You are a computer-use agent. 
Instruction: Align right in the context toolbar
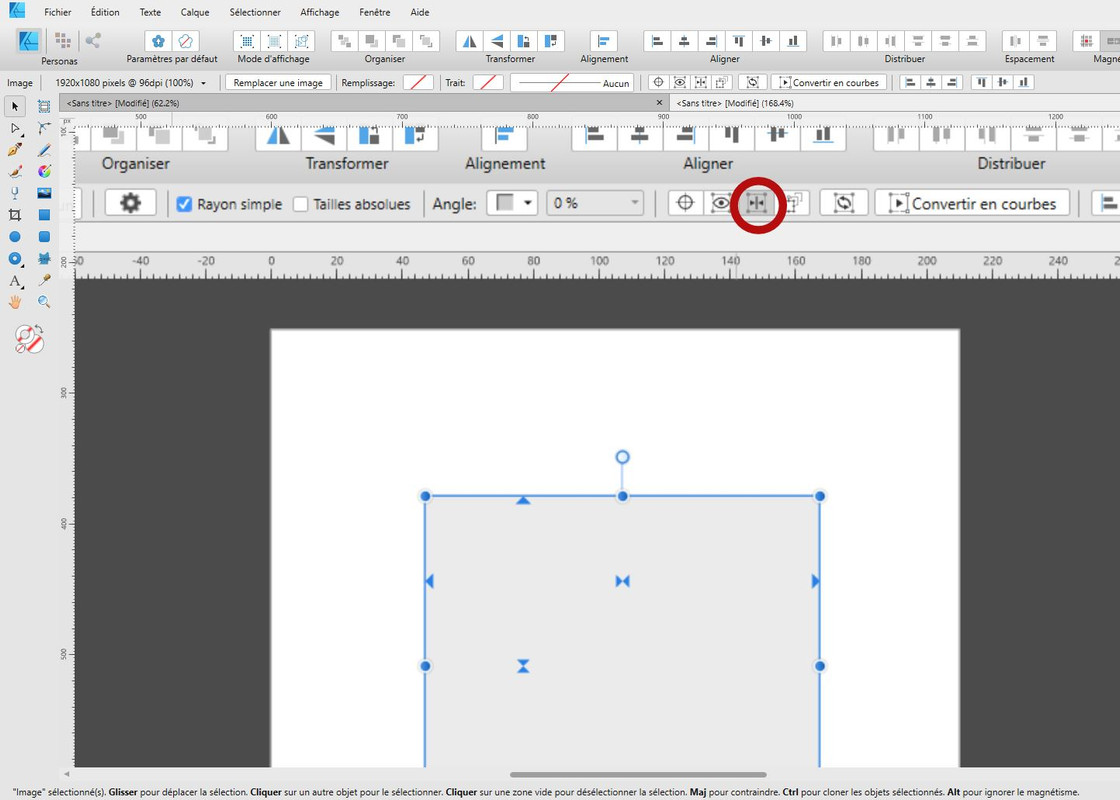click(x=951, y=82)
